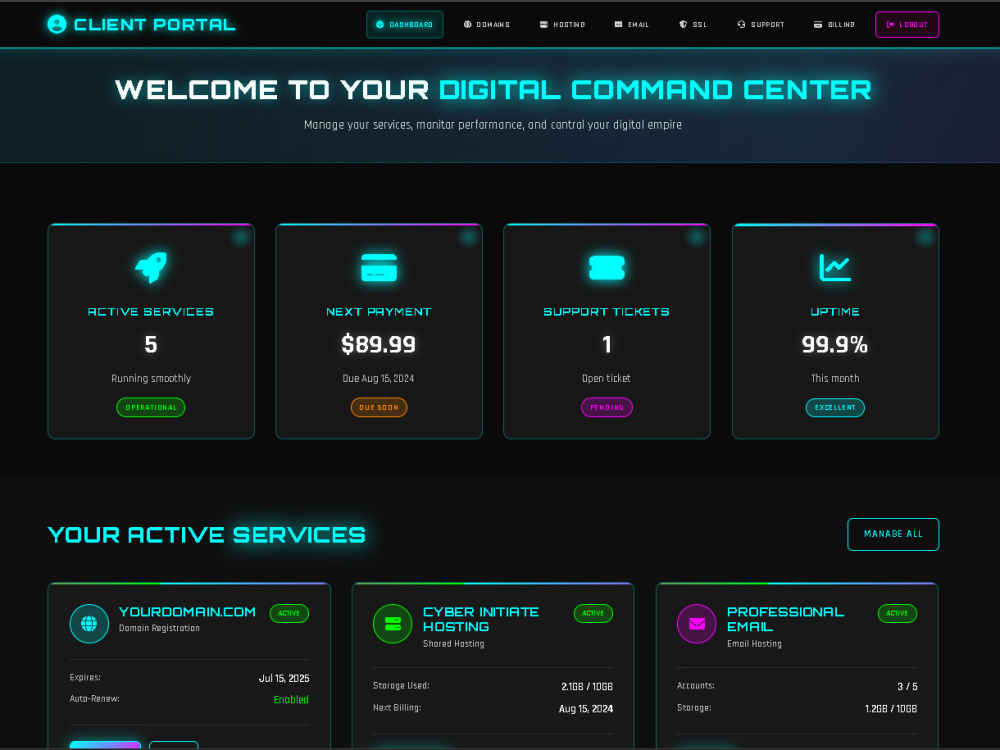Viewport: 1000px width, 750px height.
Task: Click the Due Soon status badge
Action: click(x=379, y=407)
